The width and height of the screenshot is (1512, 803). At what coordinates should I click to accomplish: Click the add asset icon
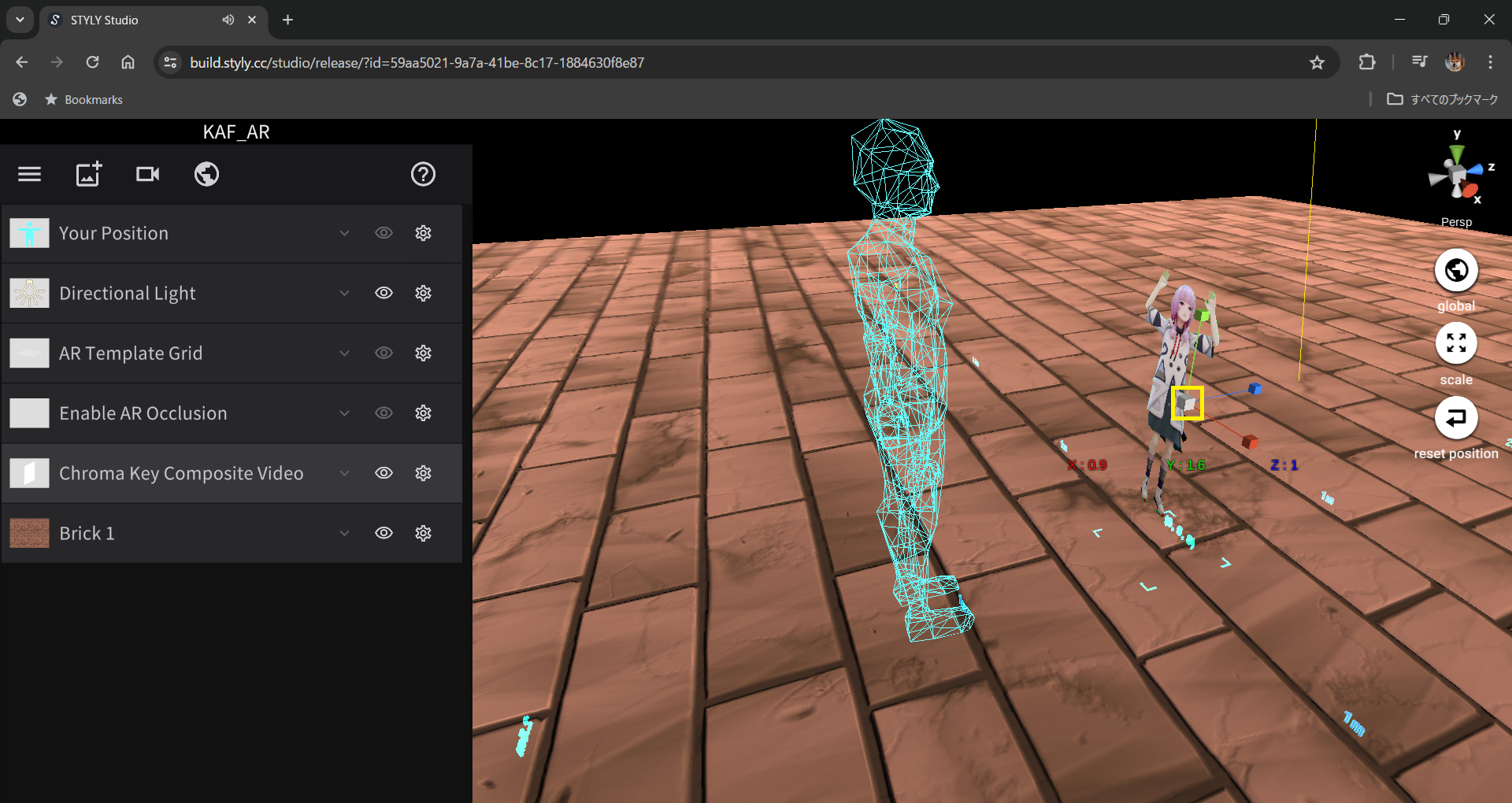tap(88, 174)
